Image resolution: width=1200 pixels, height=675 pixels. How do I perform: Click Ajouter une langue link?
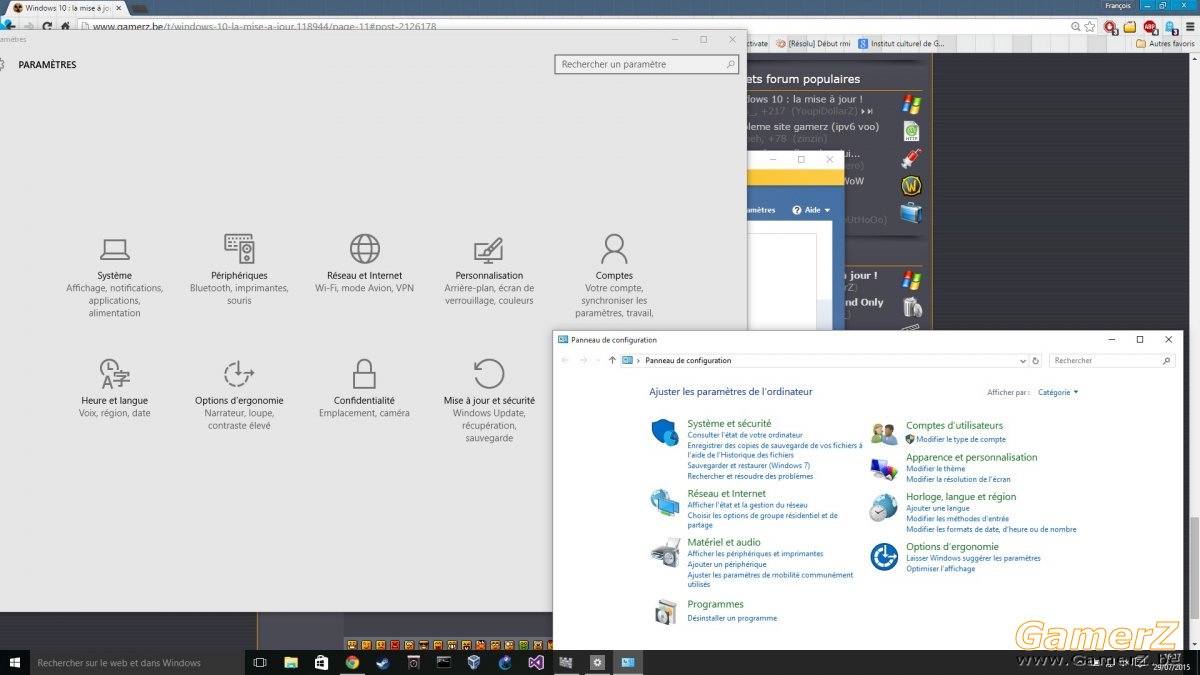(x=938, y=508)
